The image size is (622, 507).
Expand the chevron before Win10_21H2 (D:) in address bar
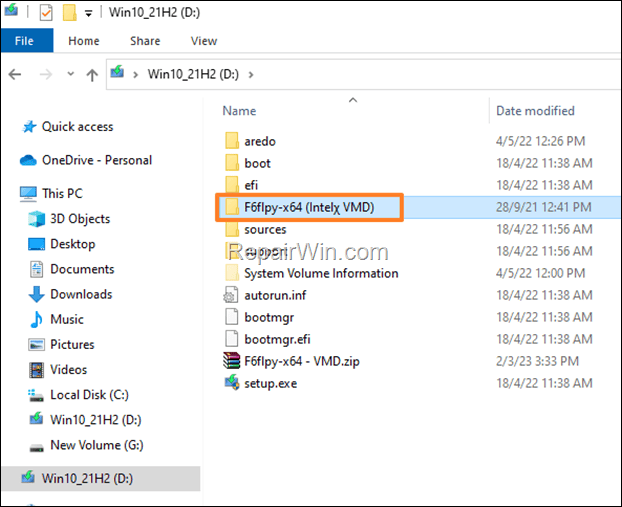click(x=136, y=75)
